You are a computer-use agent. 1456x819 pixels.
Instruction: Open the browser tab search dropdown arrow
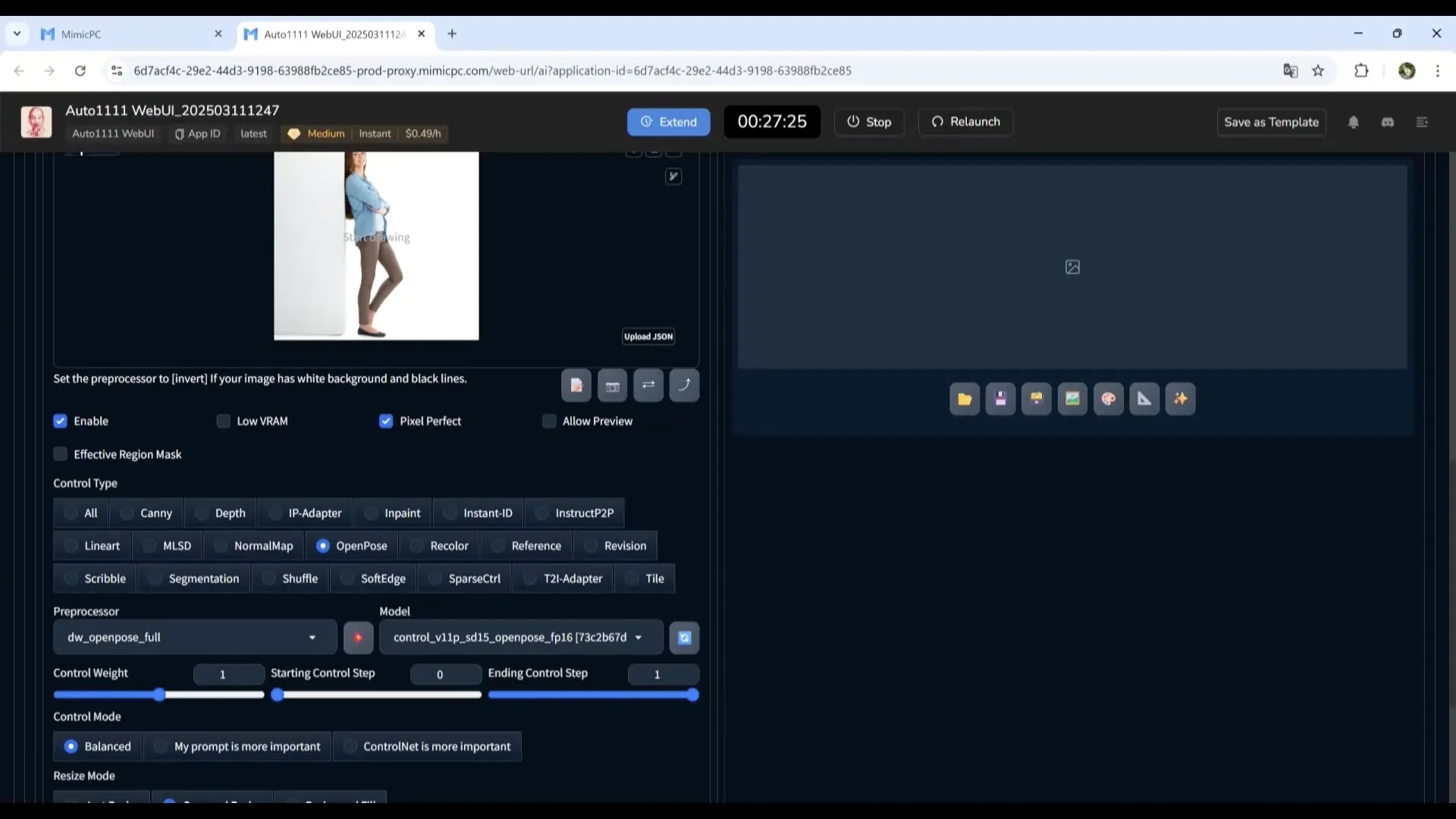(17, 34)
